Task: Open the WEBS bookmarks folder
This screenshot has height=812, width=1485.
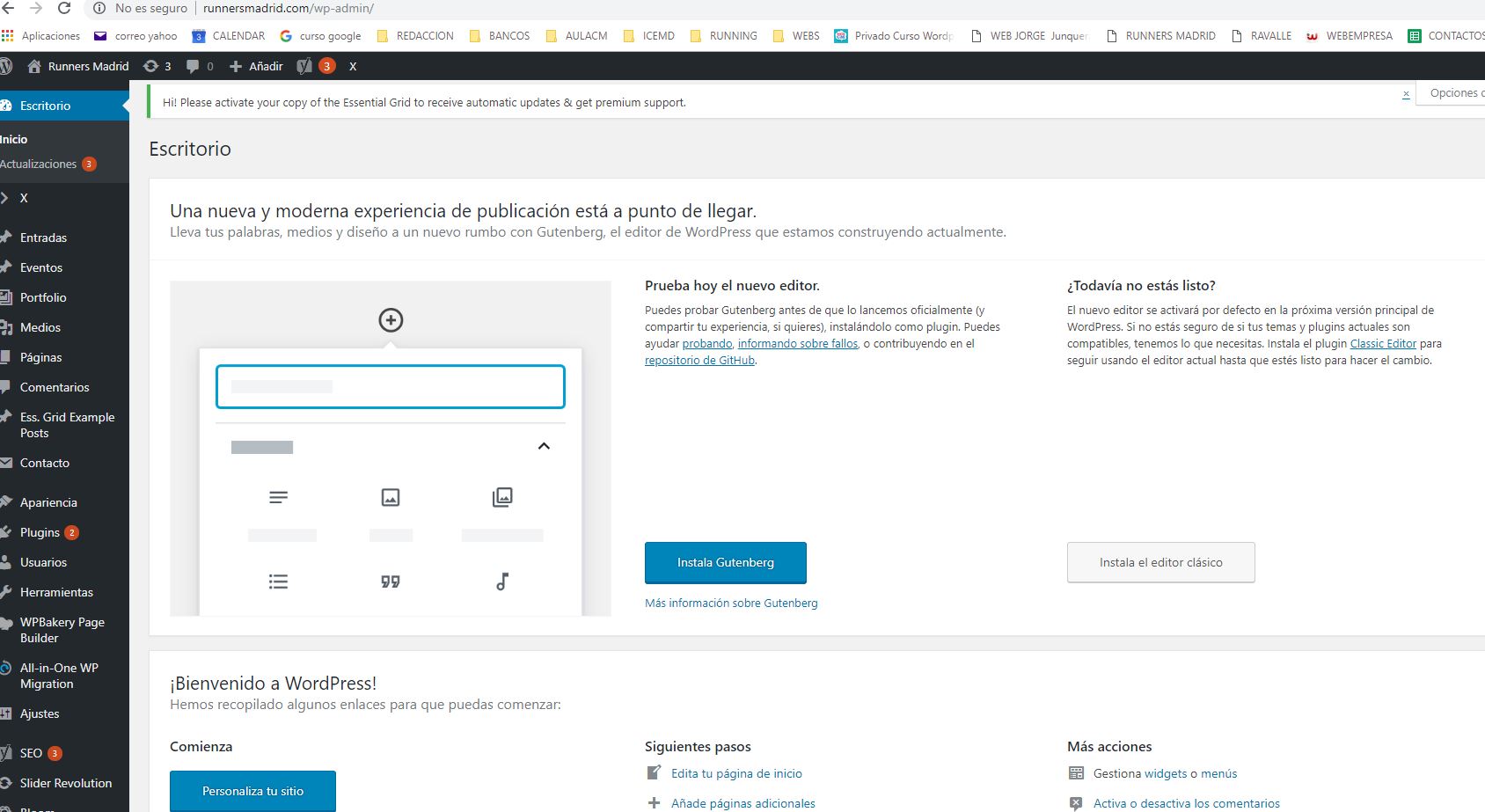Action: [796, 36]
